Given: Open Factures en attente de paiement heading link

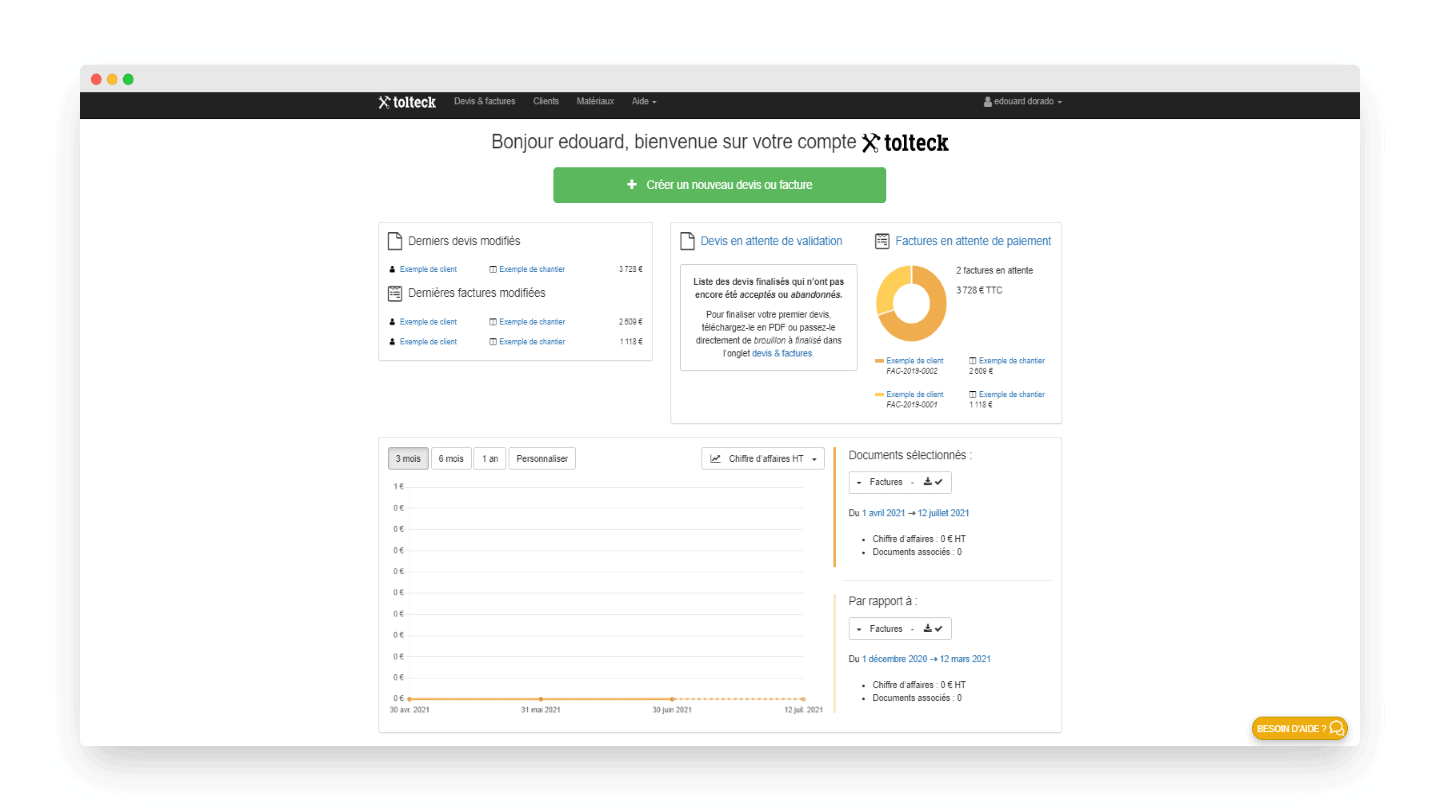Looking at the screenshot, I should [x=973, y=241].
